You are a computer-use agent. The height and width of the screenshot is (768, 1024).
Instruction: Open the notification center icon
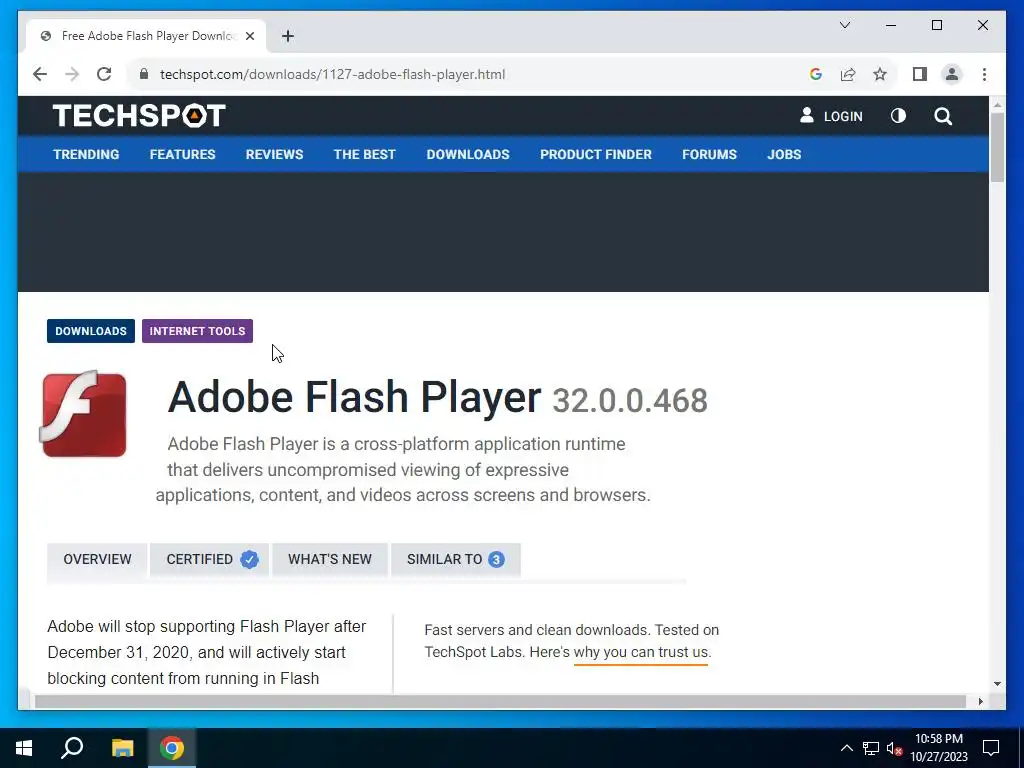pos(991,748)
